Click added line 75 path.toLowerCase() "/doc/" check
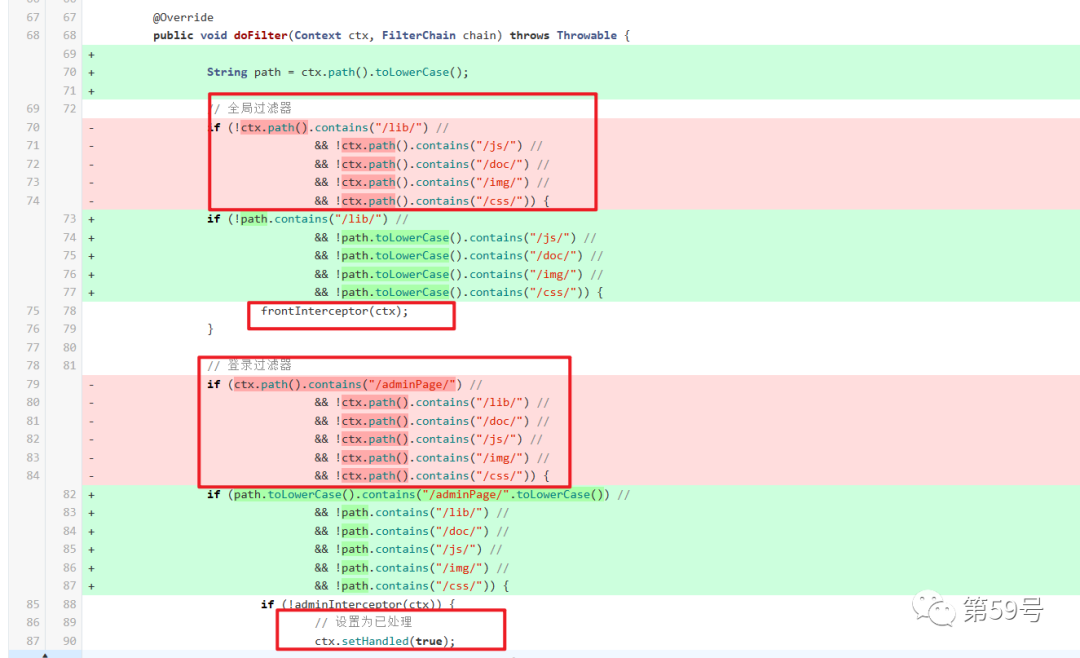Image resolution: width=1080 pixels, height=658 pixels. [459, 256]
